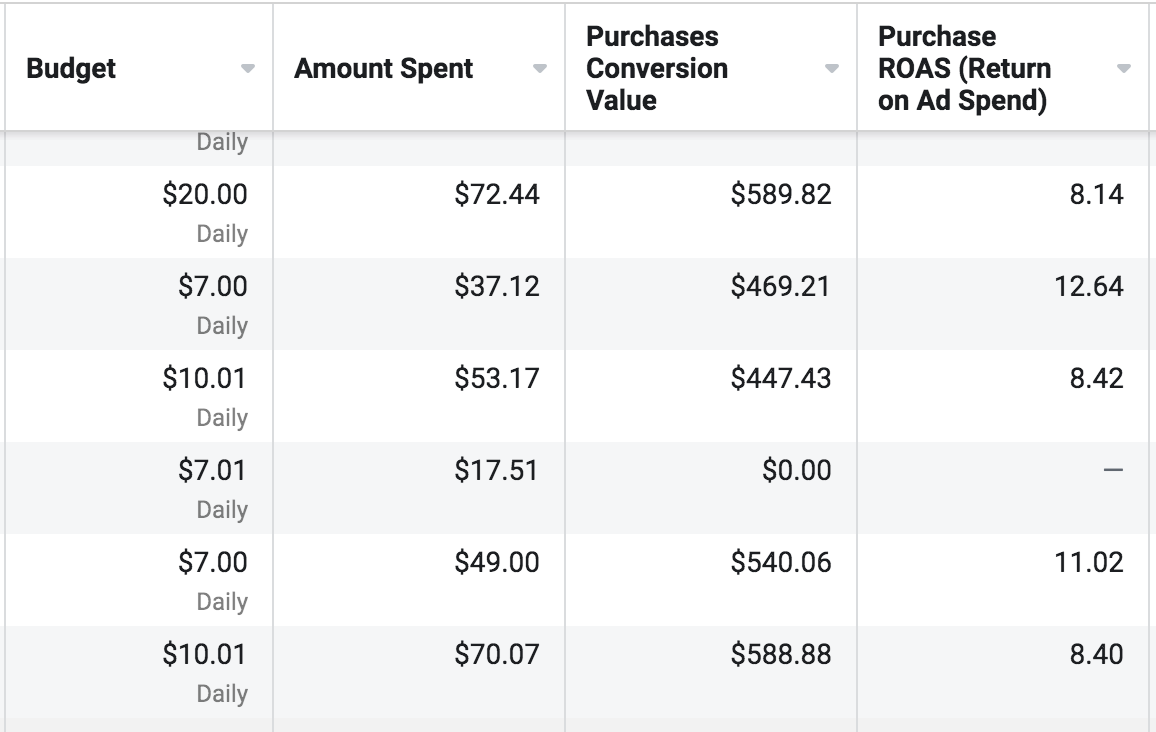Select the Budget column header
This screenshot has height=732, width=1156.
pyautogui.click(x=71, y=69)
